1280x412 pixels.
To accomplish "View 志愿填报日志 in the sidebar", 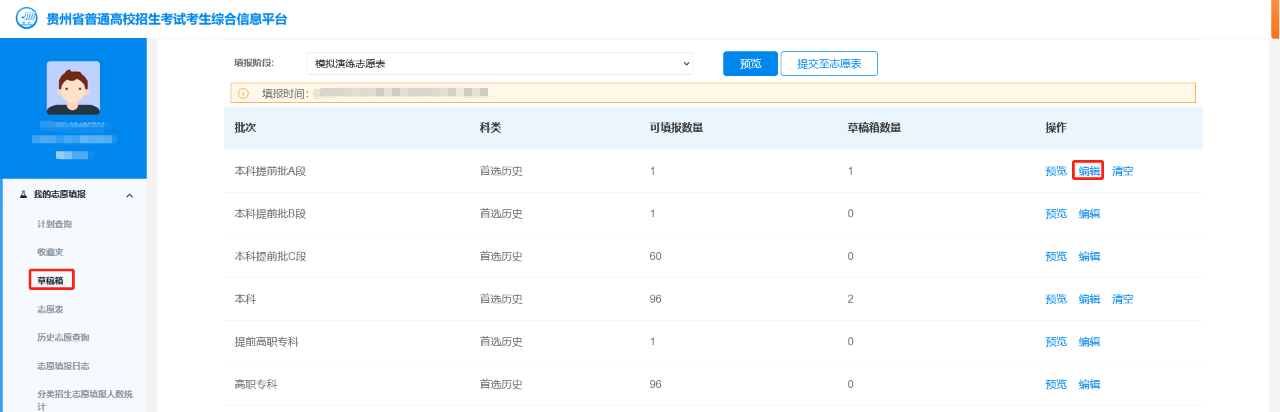I will (63, 366).
